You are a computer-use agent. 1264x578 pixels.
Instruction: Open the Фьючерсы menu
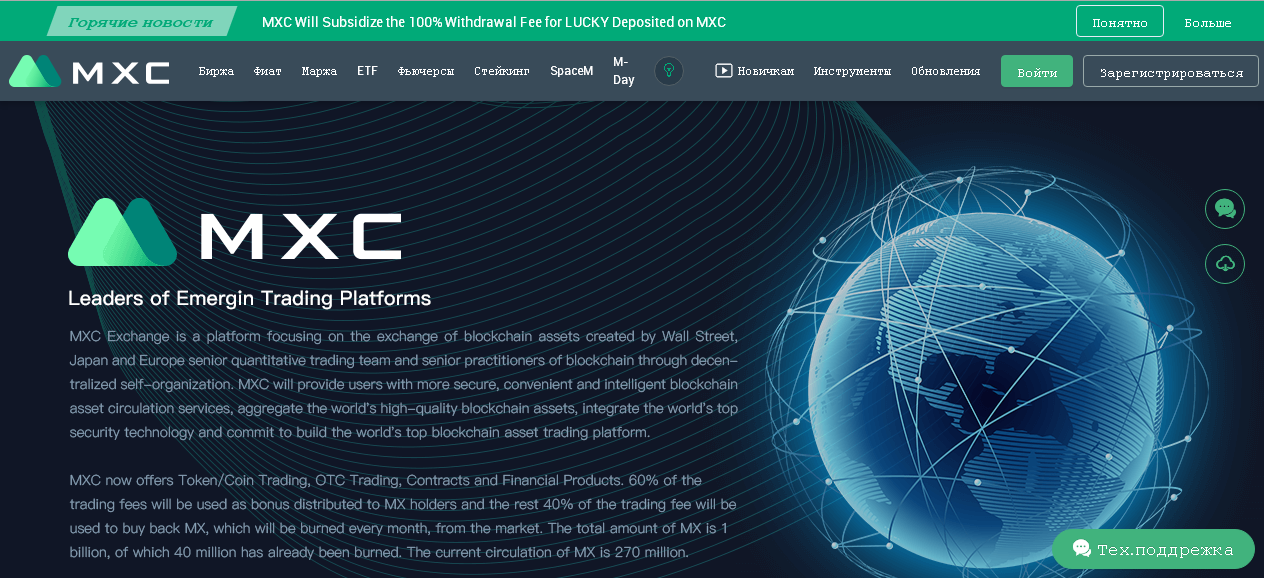(426, 71)
